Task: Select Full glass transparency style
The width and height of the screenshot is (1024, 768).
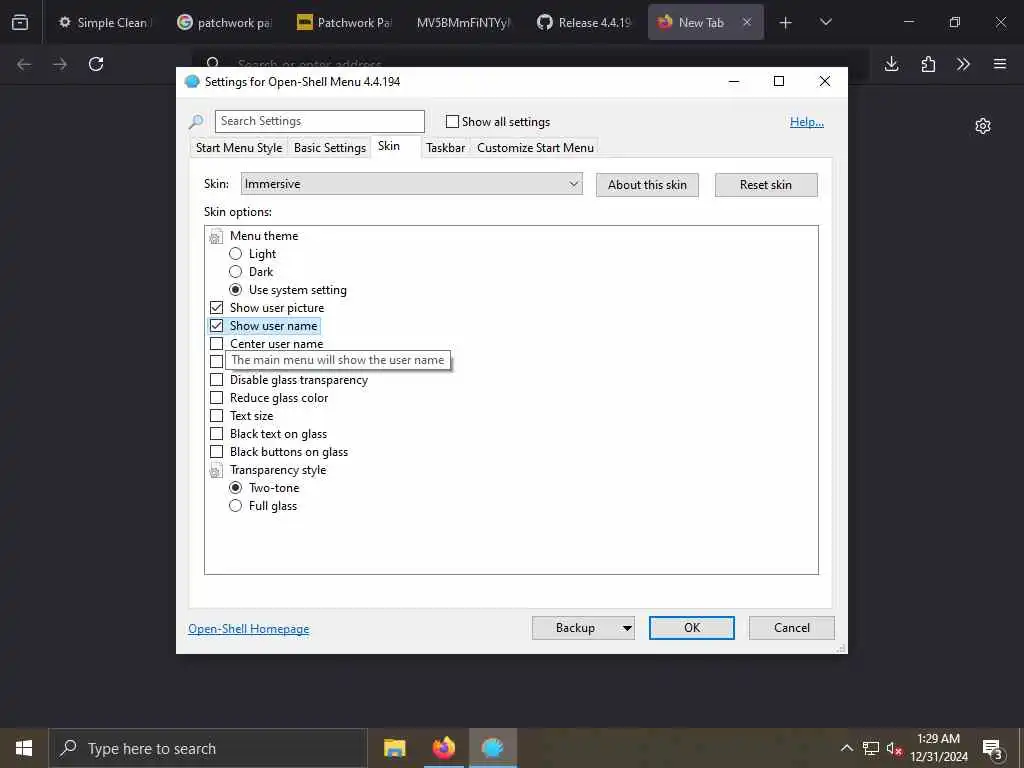Action: pos(236,506)
